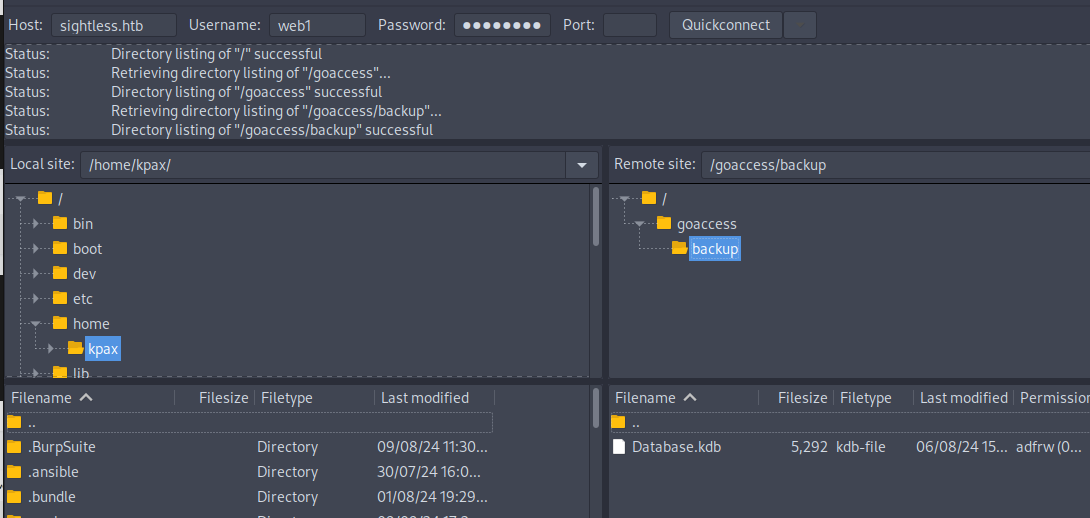
Task: Click the .bundle folder icon
Action: pyautogui.click(x=14, y=497)
